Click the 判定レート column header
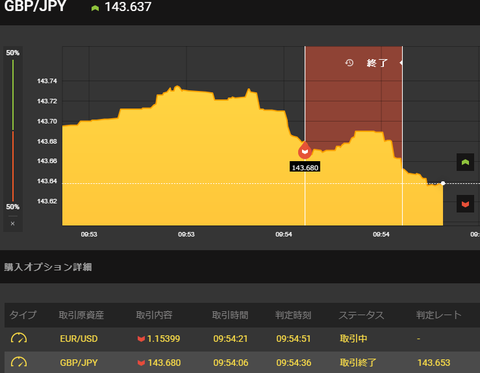The width and height of the screenshot is (480, 373). (439, 315)
